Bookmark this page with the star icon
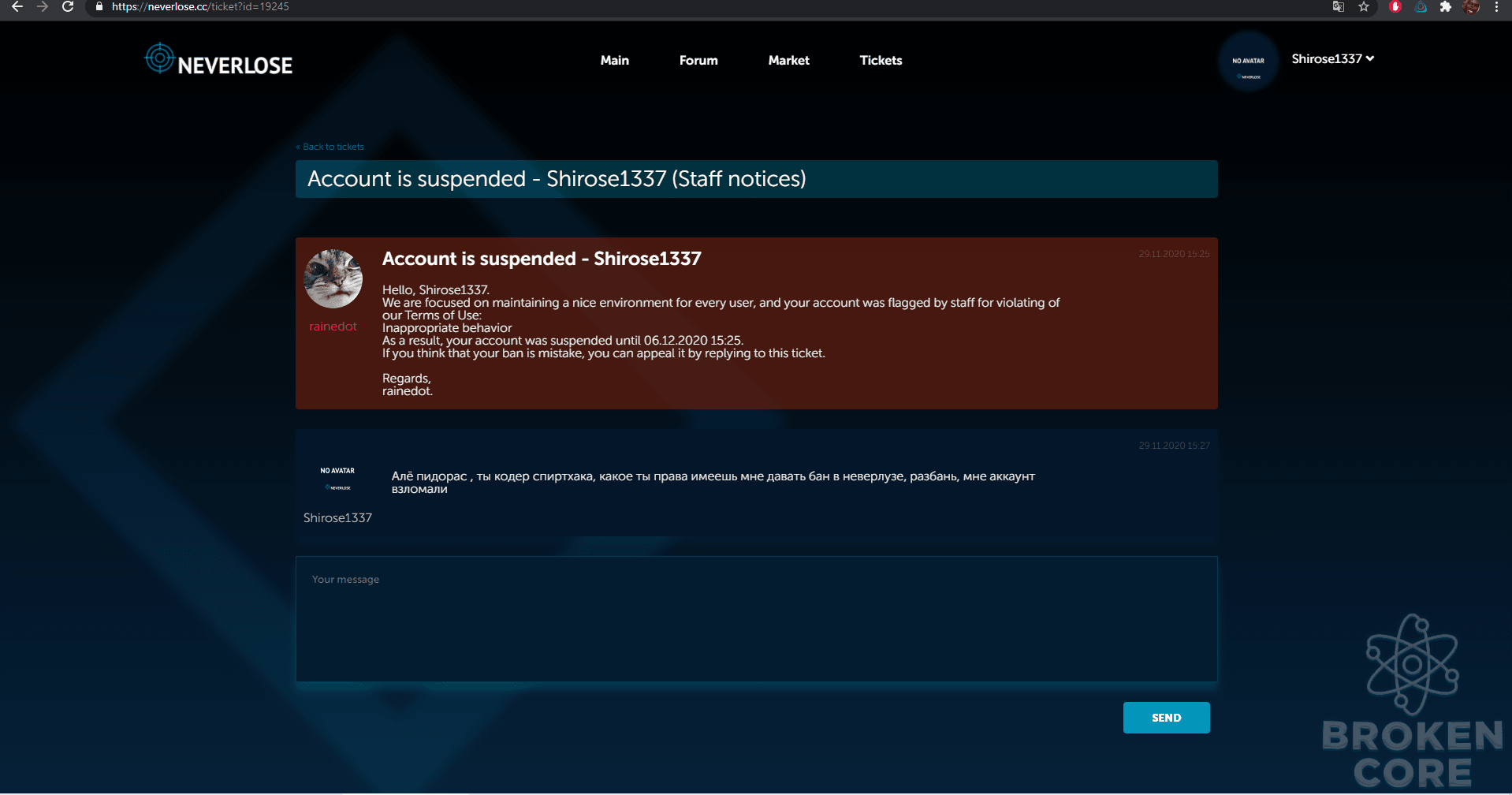The image size is (1512, 795). pos(1364,6)
